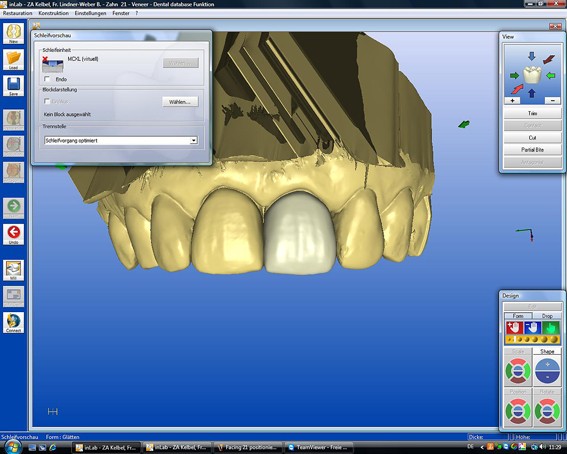Adjust the tool size dot slider

(532, 339)
